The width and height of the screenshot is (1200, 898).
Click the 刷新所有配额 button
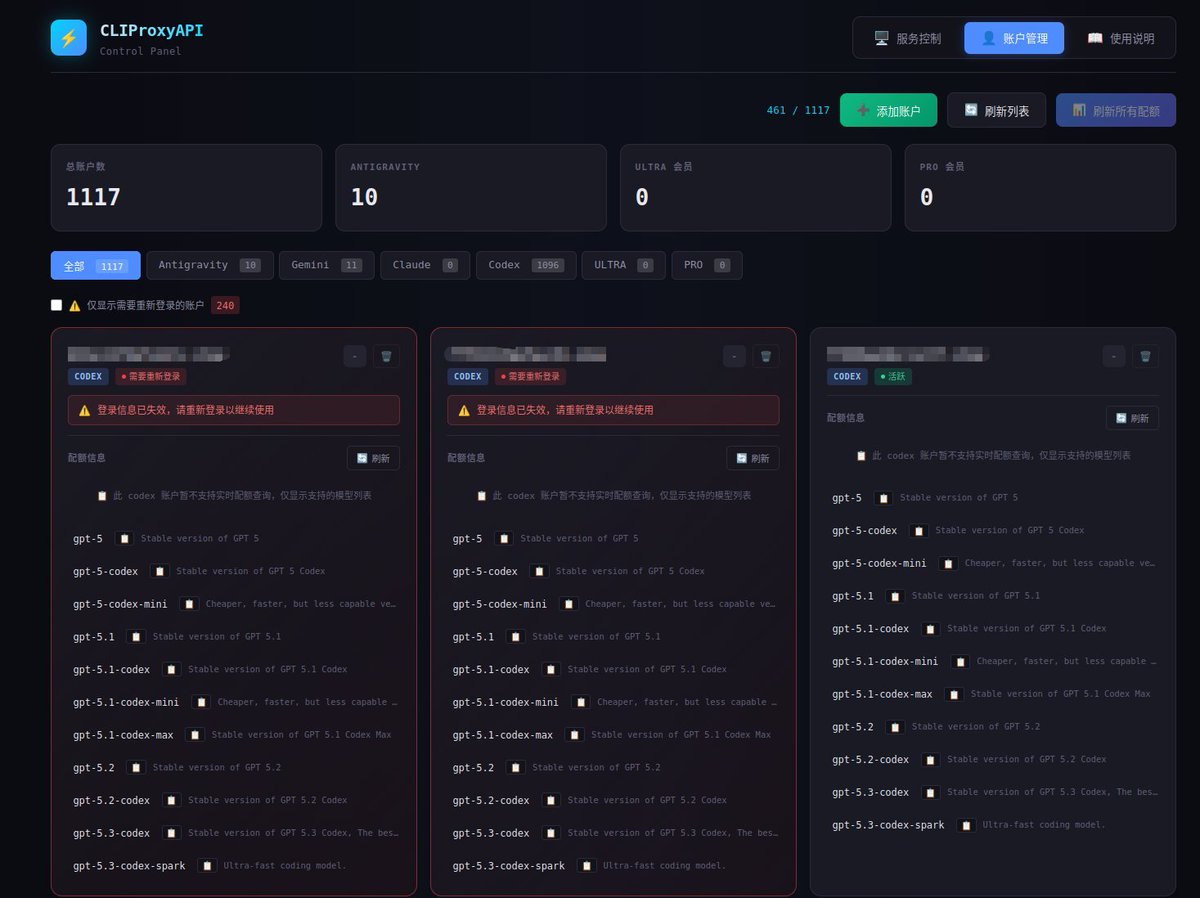(x=1115, y=110)
